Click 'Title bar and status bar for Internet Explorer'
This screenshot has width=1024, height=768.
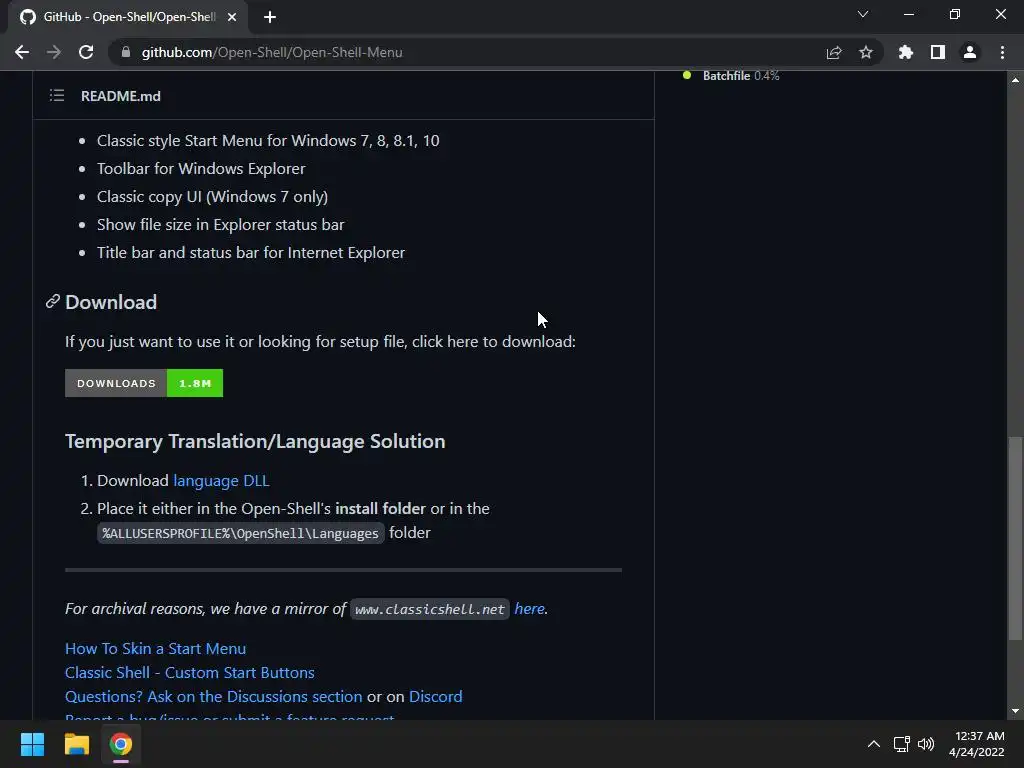coord(251,253)
